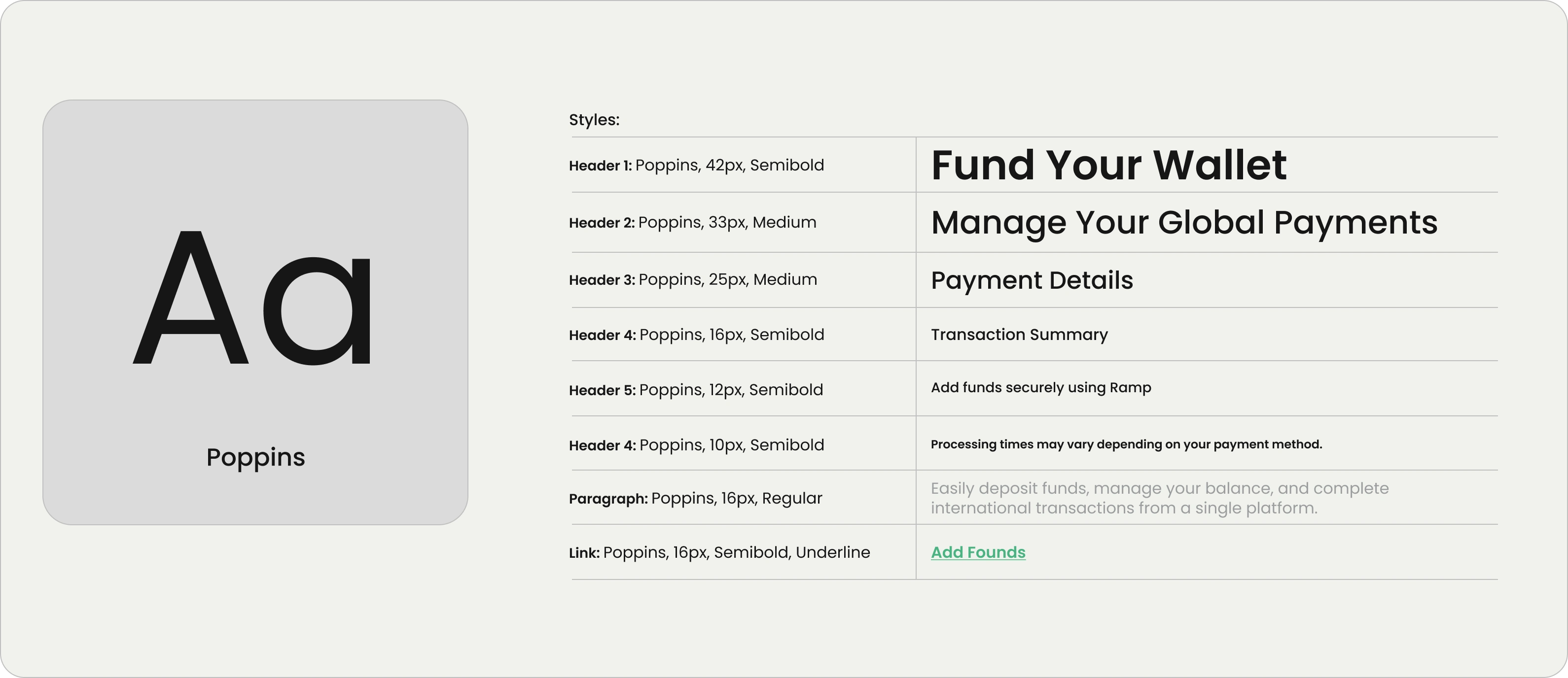Select Add funds securely using Ramp text
The image size is (1568, 678).
[1041, 387]
